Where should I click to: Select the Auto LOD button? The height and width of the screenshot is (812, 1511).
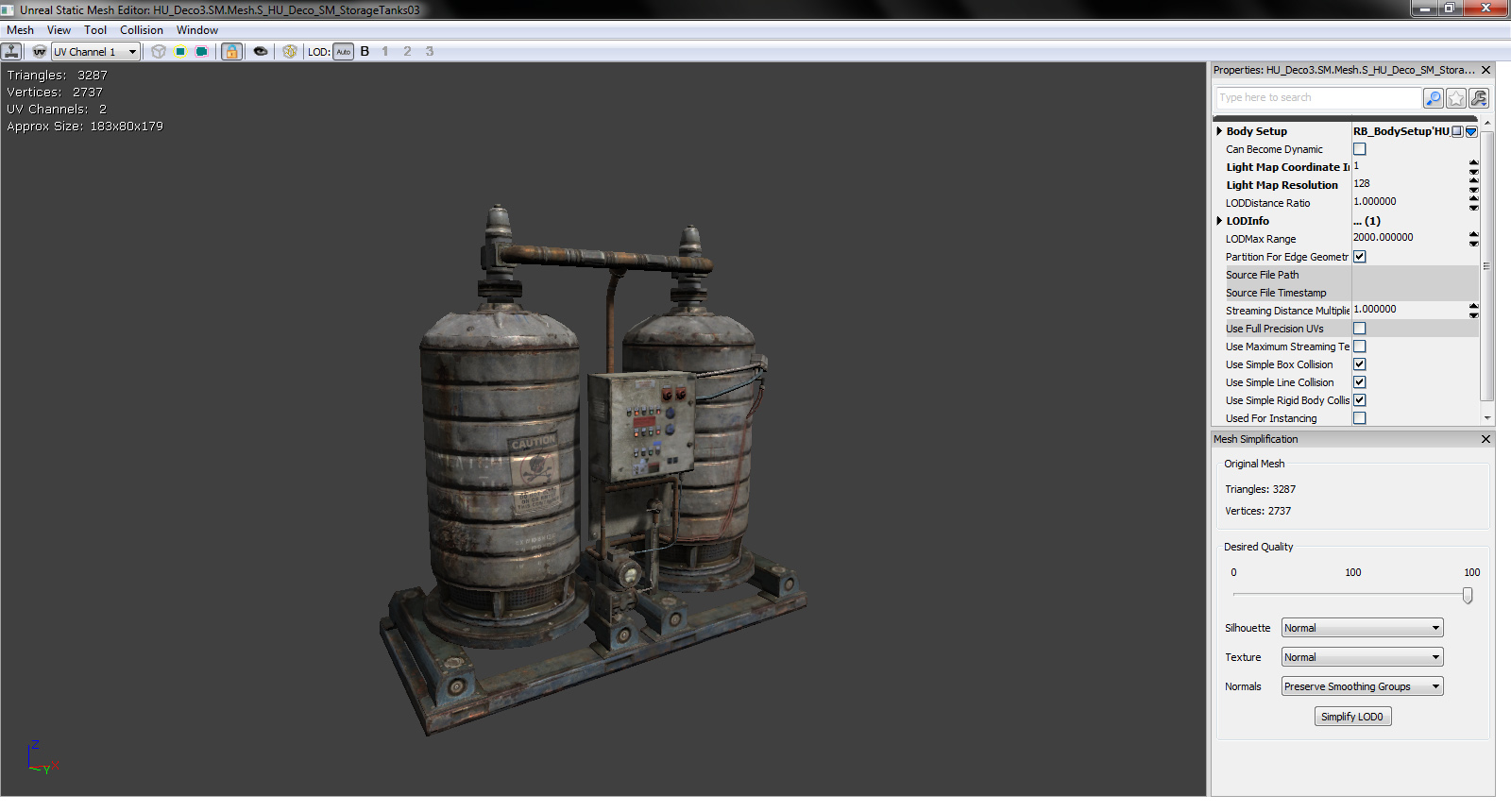[343, 52]
